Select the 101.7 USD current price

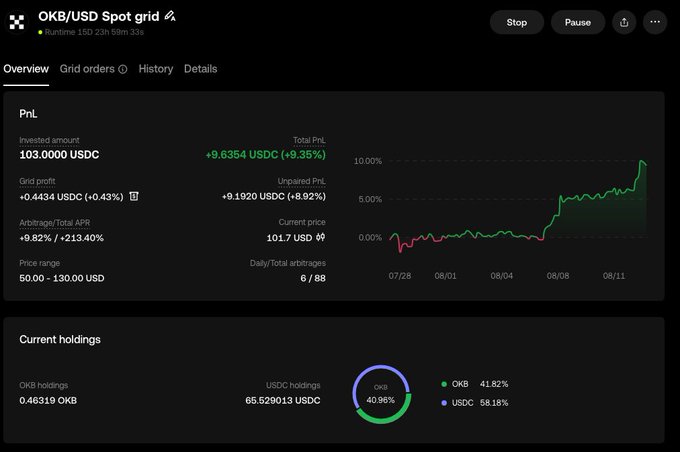coord(289,238)
